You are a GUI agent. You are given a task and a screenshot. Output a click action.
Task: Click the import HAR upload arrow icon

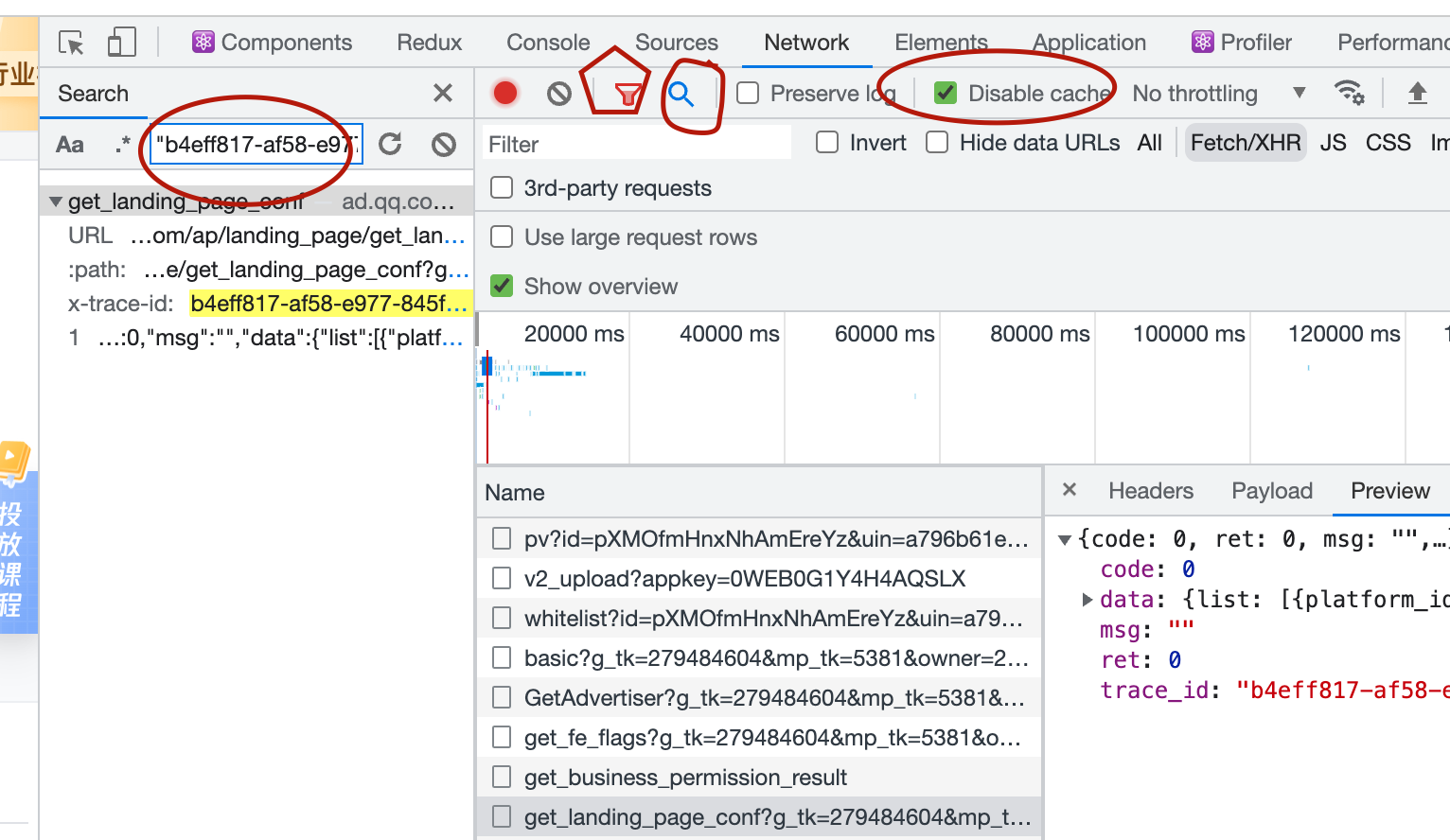tap(1417, 93)
